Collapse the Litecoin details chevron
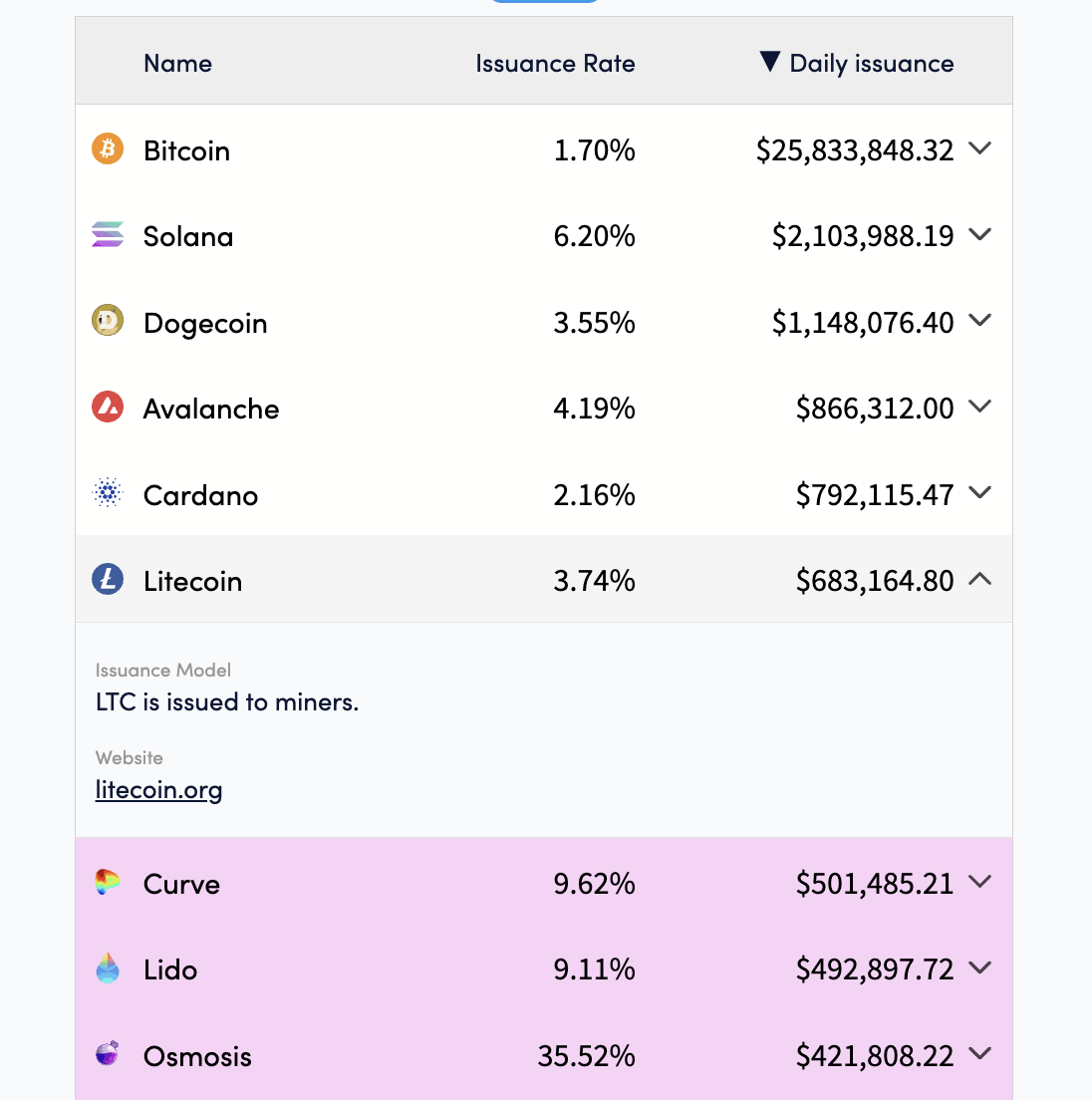The width and height of the screenshot is (1092, 1100). (980, 579)
